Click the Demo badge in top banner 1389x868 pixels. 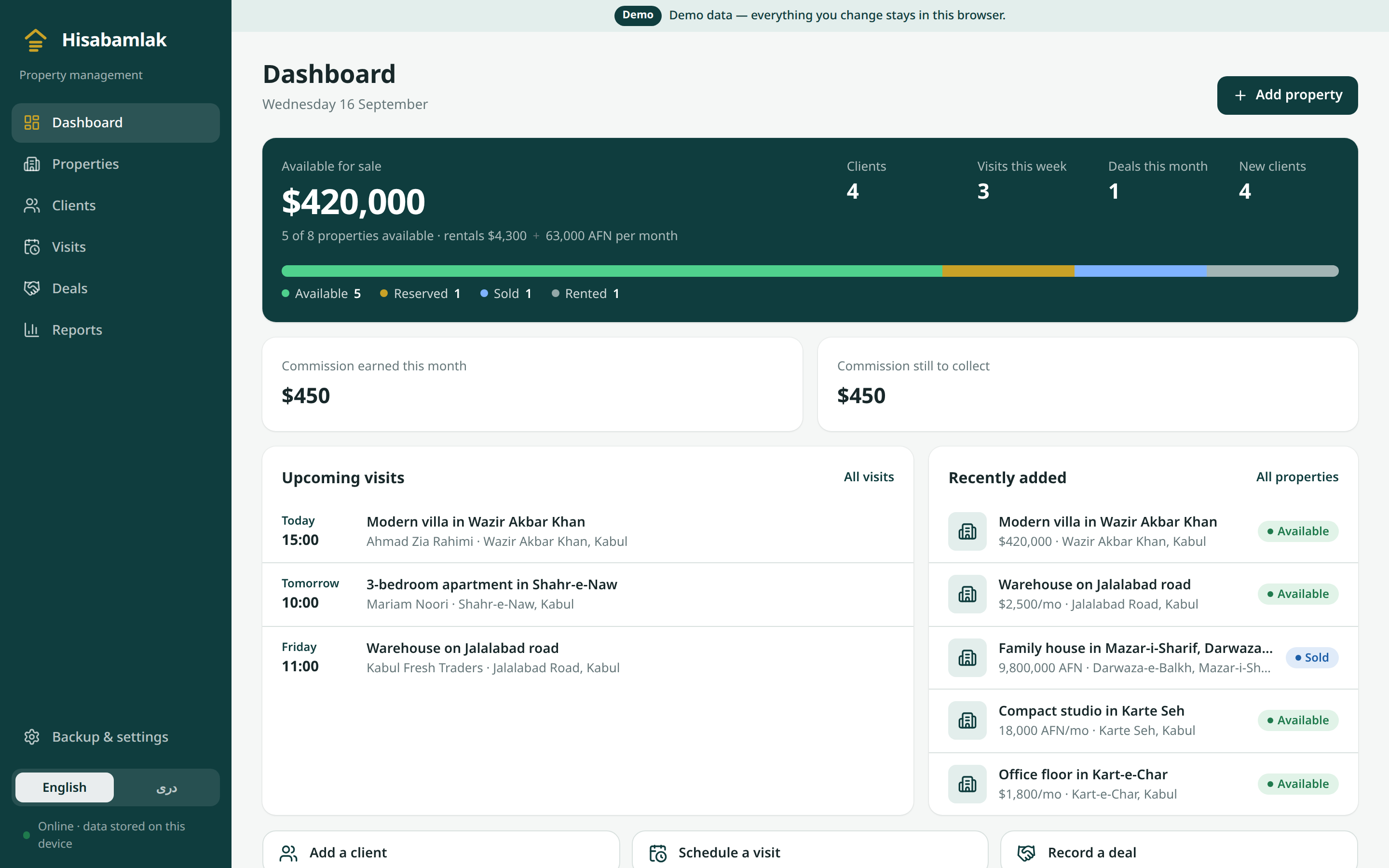(638, 15)
